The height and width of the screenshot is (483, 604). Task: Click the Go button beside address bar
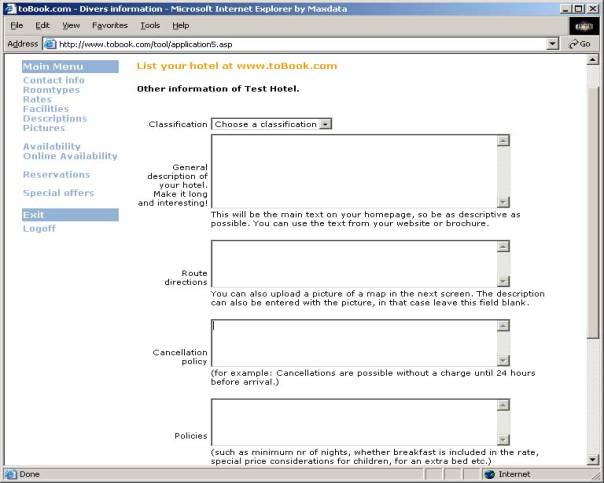pyautogui.click(x=581, y=44)
